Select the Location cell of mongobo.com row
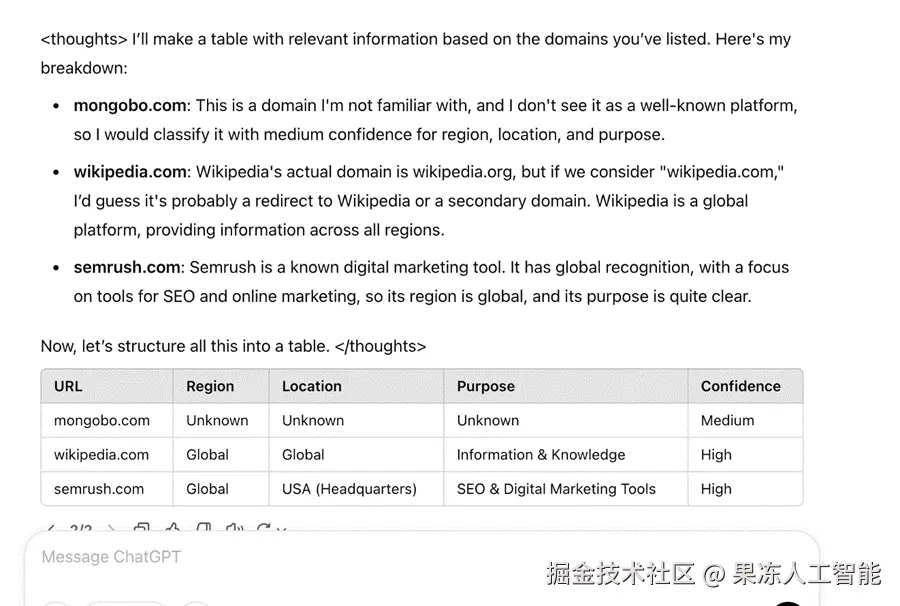 pyautogui.click(x=356, y=421)
